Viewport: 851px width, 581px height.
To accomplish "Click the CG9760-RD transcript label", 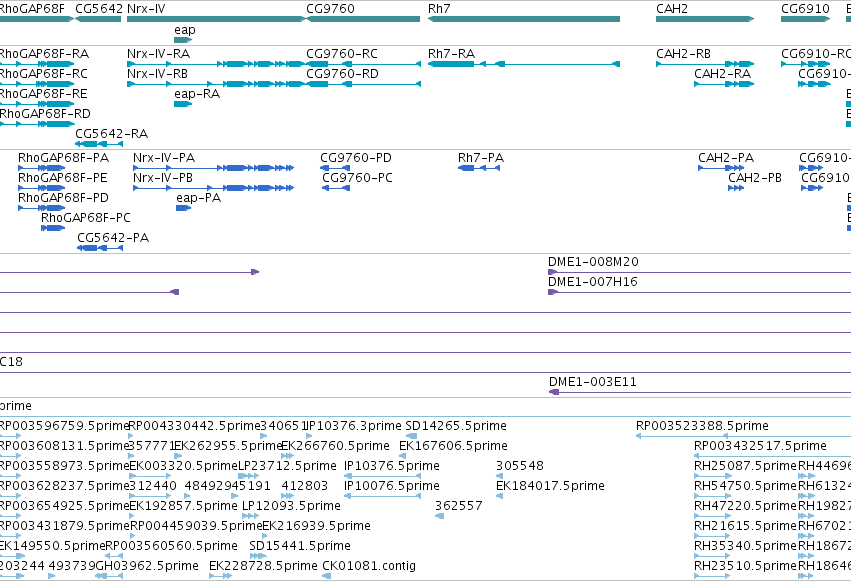I will click(342, 74).
